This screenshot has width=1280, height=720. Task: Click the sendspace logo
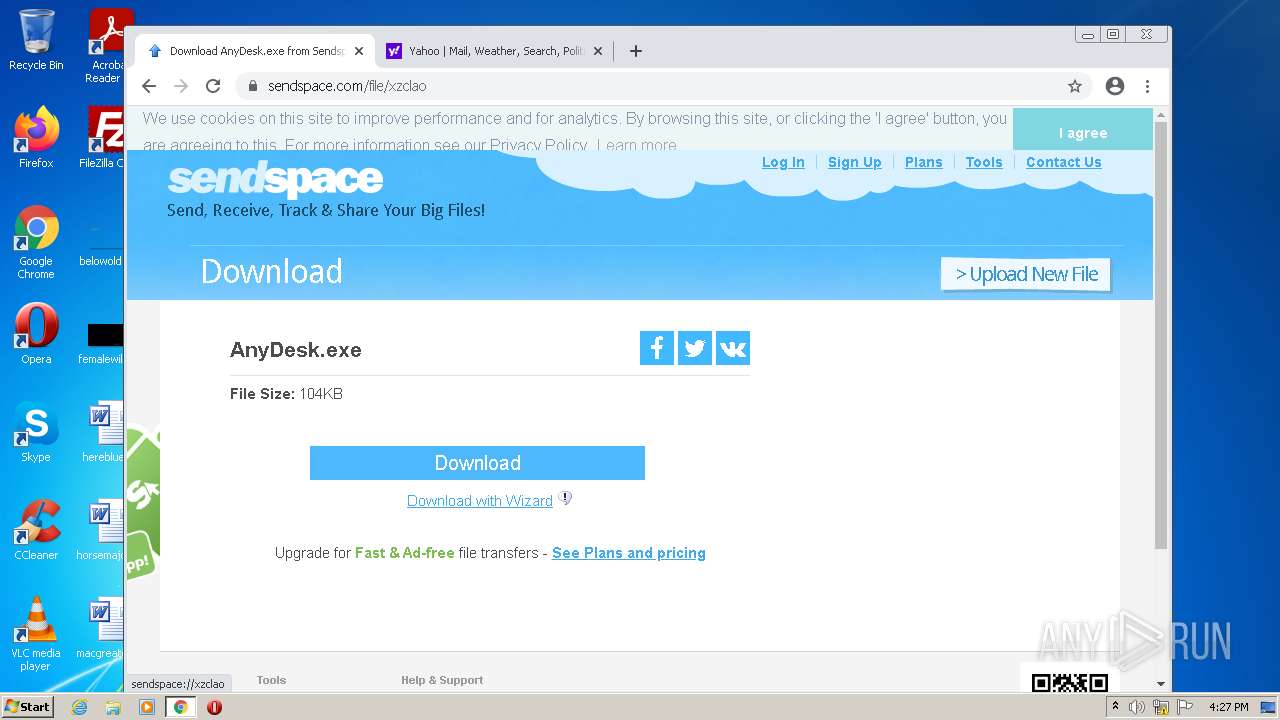[275, 180]
